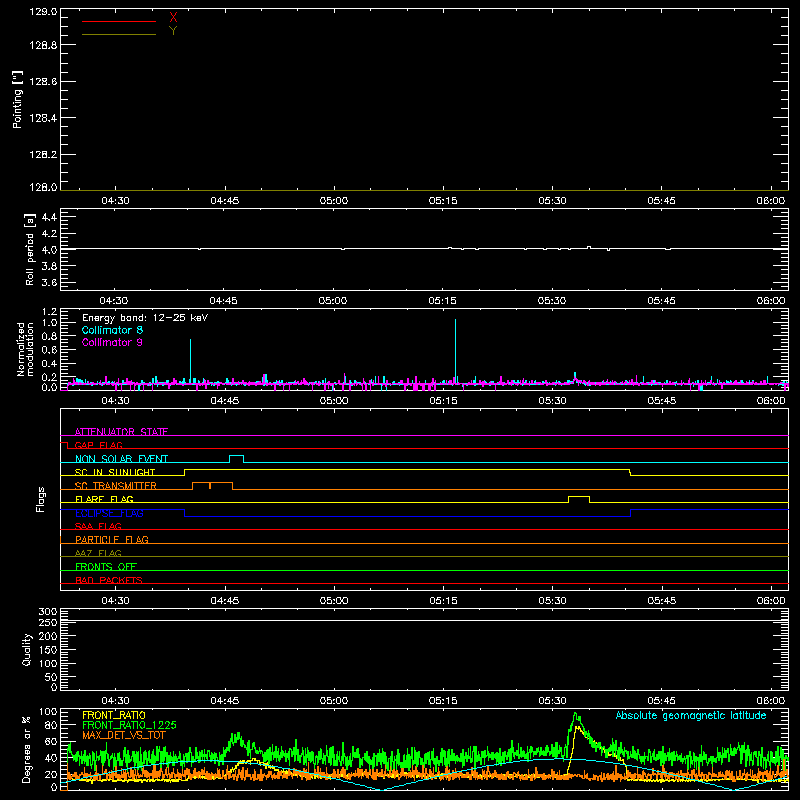Viewport: 800px width, 800px height.
Task: Select the red 'X' legend label
Action: pyautogui.click(x=173, y=18)
